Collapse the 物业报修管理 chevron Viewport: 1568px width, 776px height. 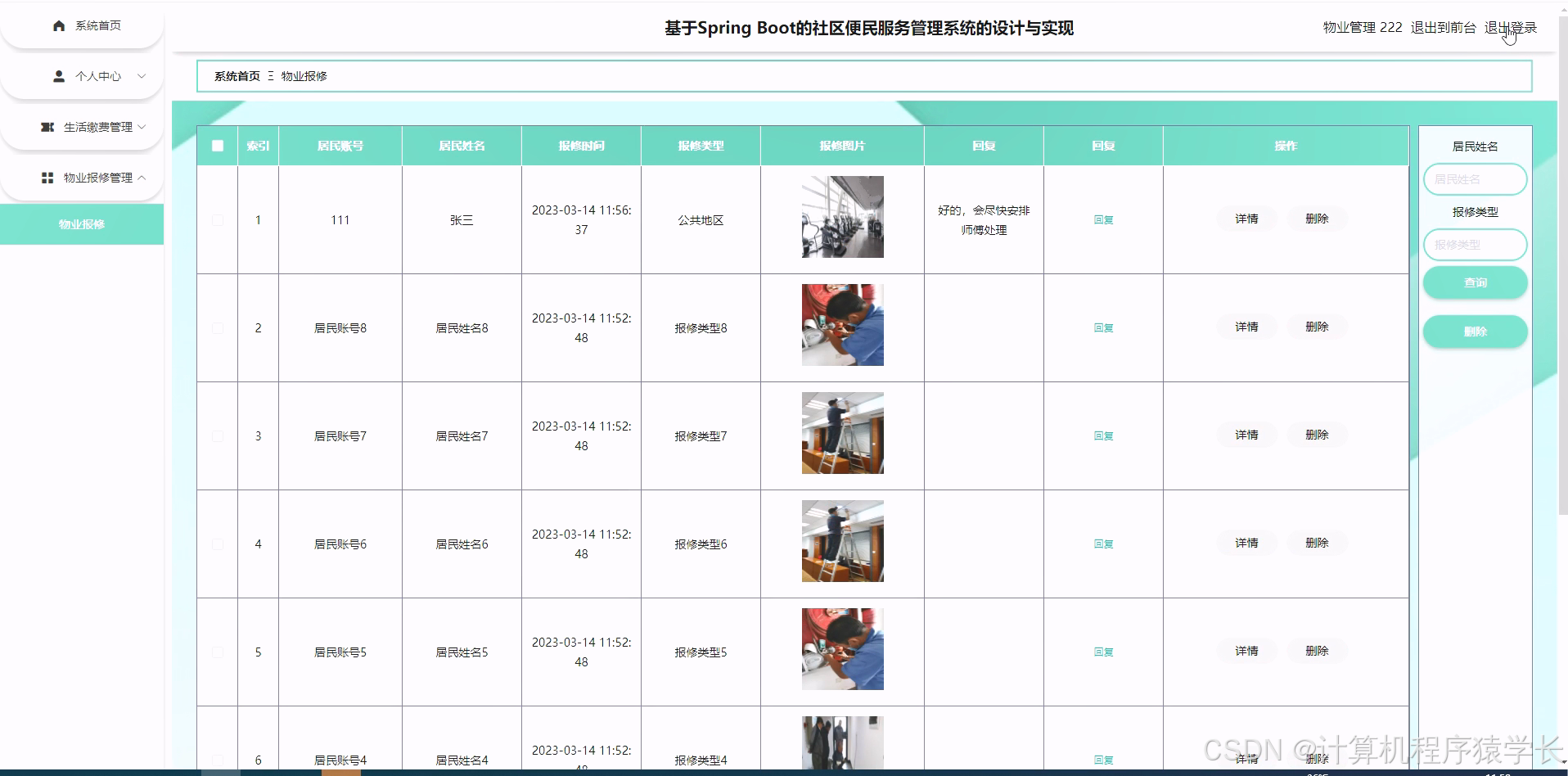142,178
